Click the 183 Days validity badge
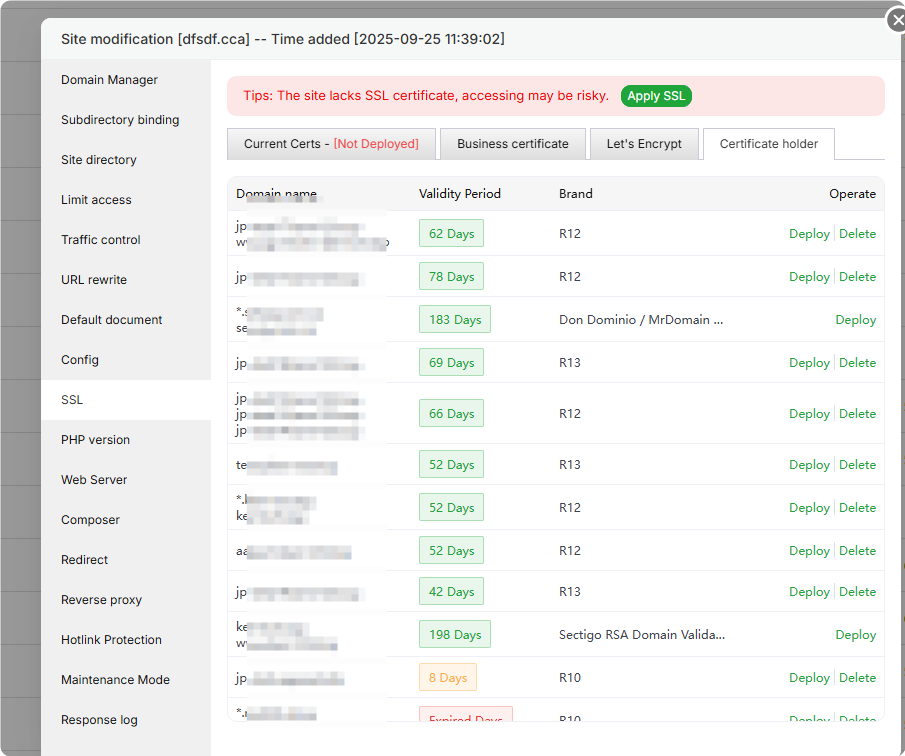This screenshot has height=756, width=905. [455, 320]
